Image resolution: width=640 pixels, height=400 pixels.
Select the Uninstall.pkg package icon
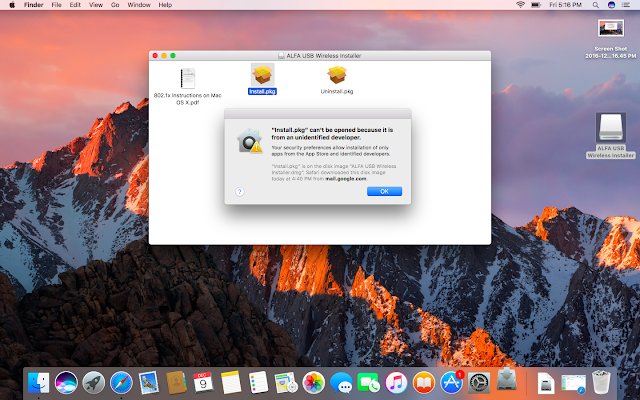pos(337,75)
